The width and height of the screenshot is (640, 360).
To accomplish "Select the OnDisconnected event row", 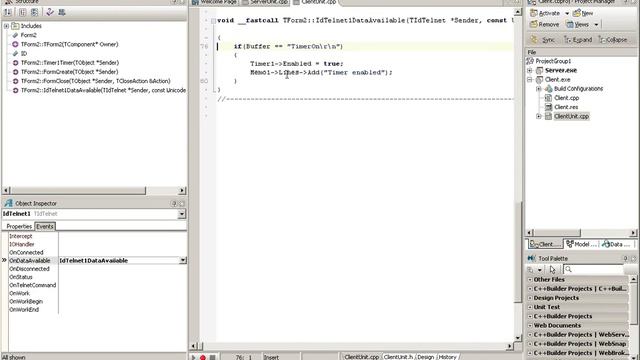I will click(x=29, y=269).
